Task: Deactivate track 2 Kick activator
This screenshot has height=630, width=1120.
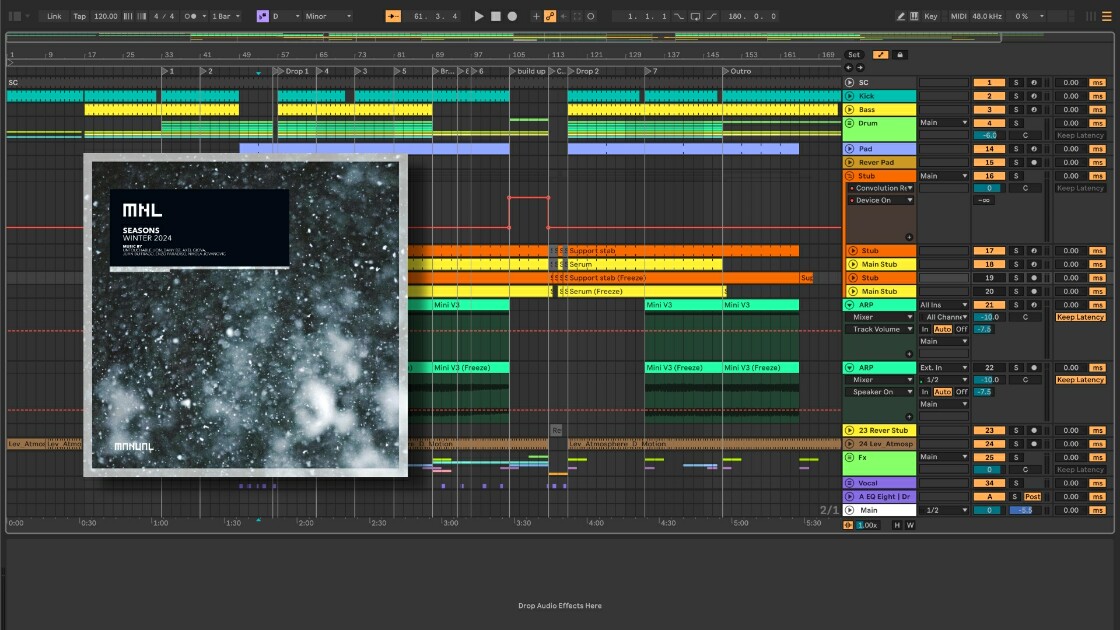Action: pyautogui.click(x=989, y=96)
